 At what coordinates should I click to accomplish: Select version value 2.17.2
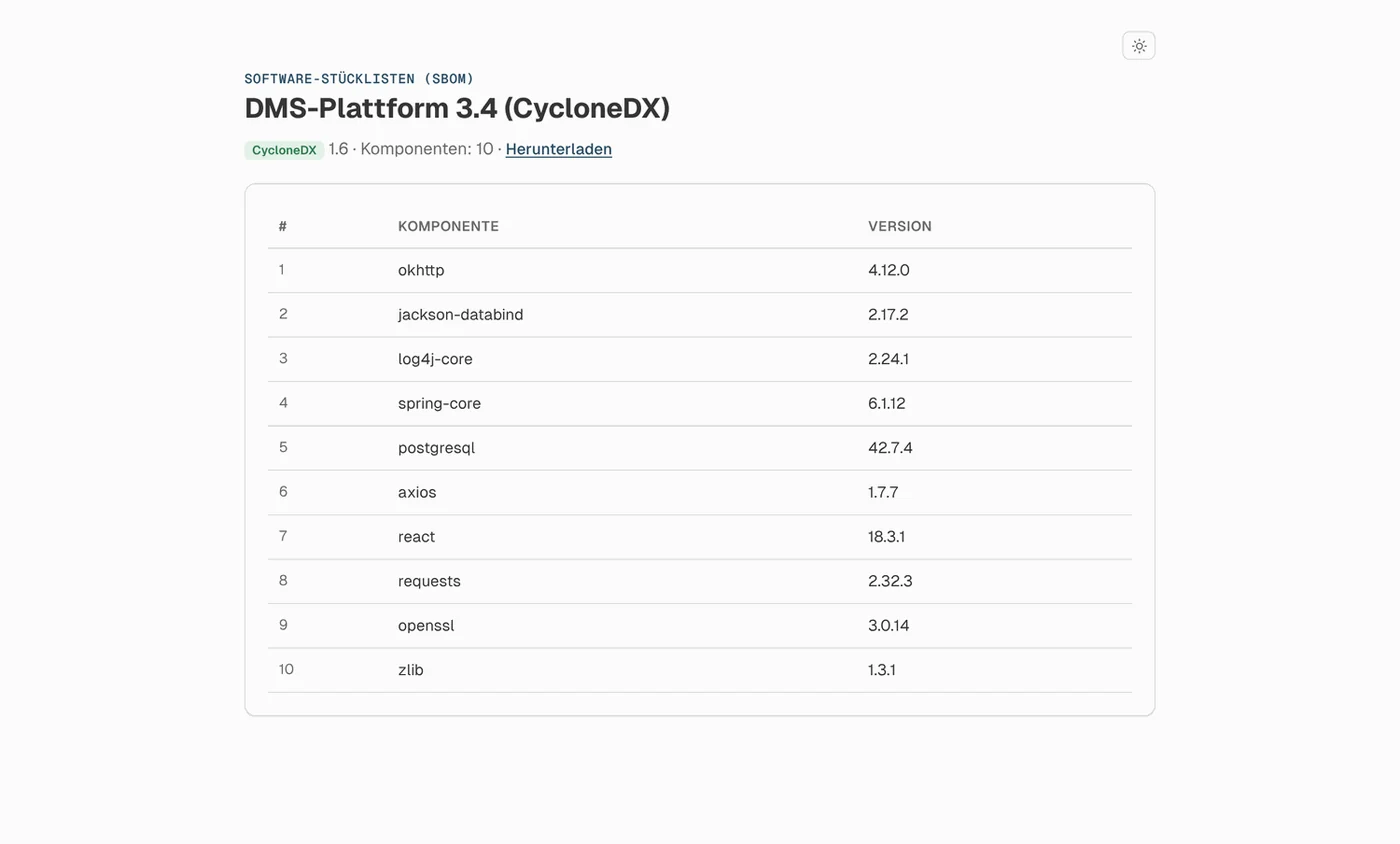(888, 314)
